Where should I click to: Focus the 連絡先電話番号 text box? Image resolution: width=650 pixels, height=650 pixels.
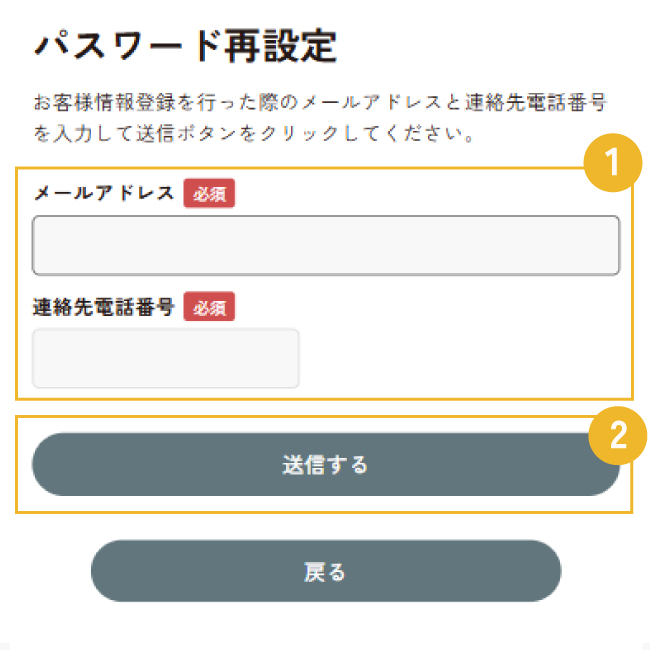166,358
